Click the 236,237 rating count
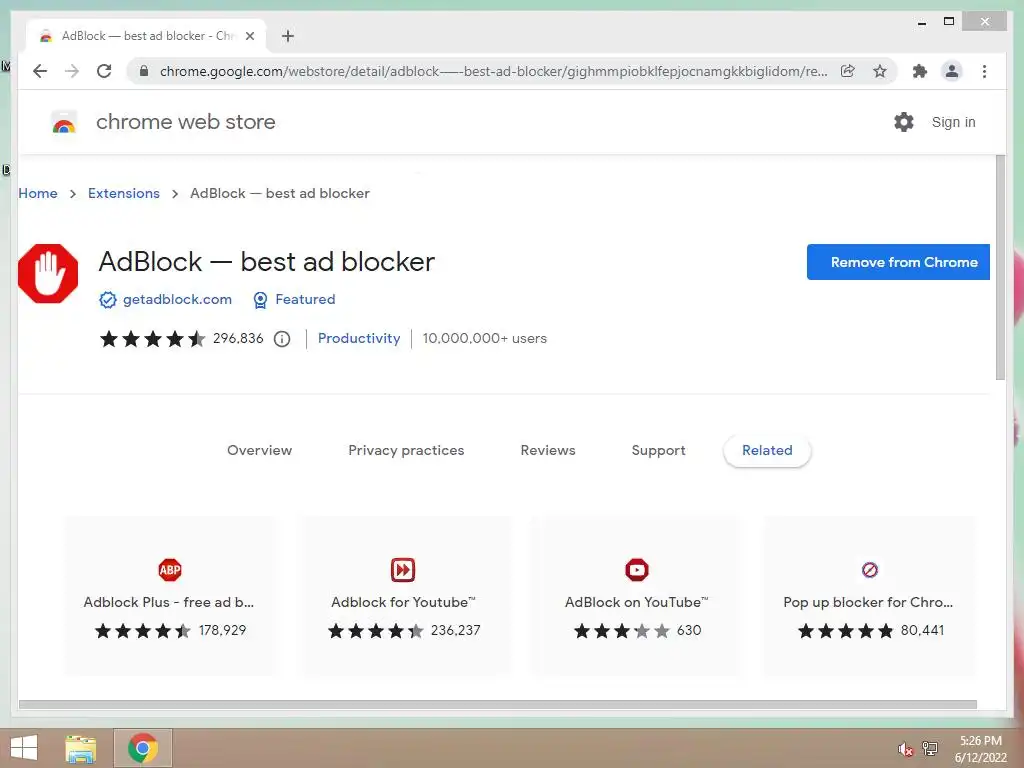The width and height of the screenshot is (1024, 768). tap(455, 630)
